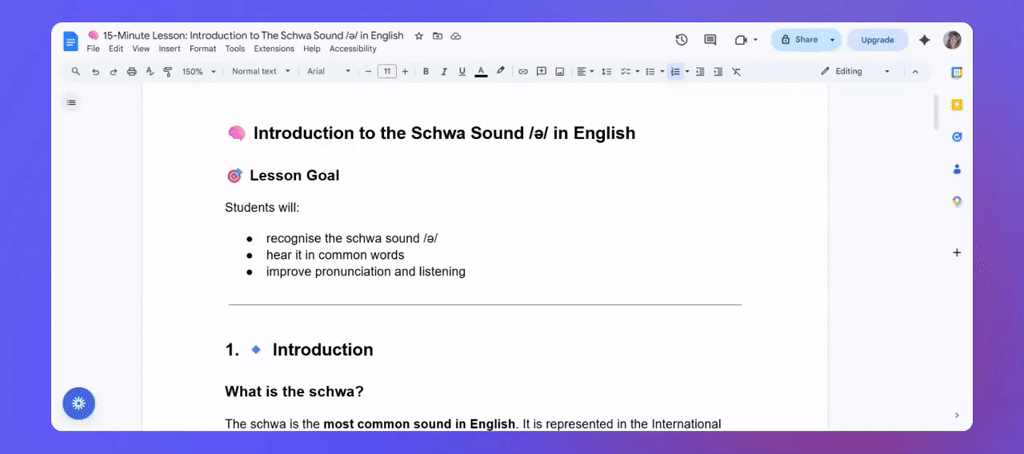The image size is (1024, 454).
Task: Open the Gemini sparkle icon
Action: pos(925,40)
